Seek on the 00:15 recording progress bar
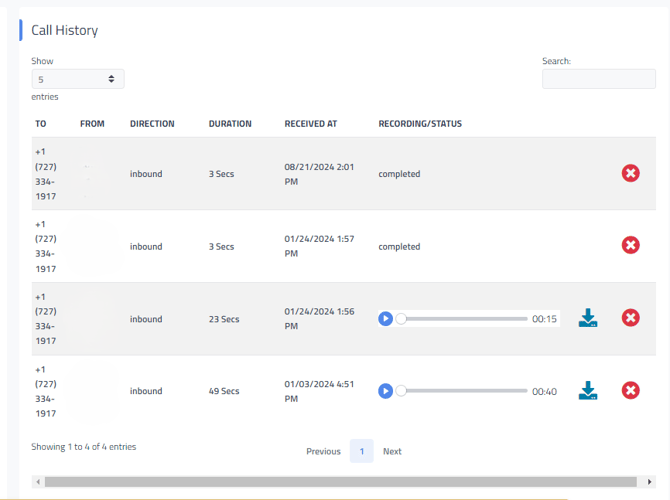670x500 pixels. pos(463,319)
